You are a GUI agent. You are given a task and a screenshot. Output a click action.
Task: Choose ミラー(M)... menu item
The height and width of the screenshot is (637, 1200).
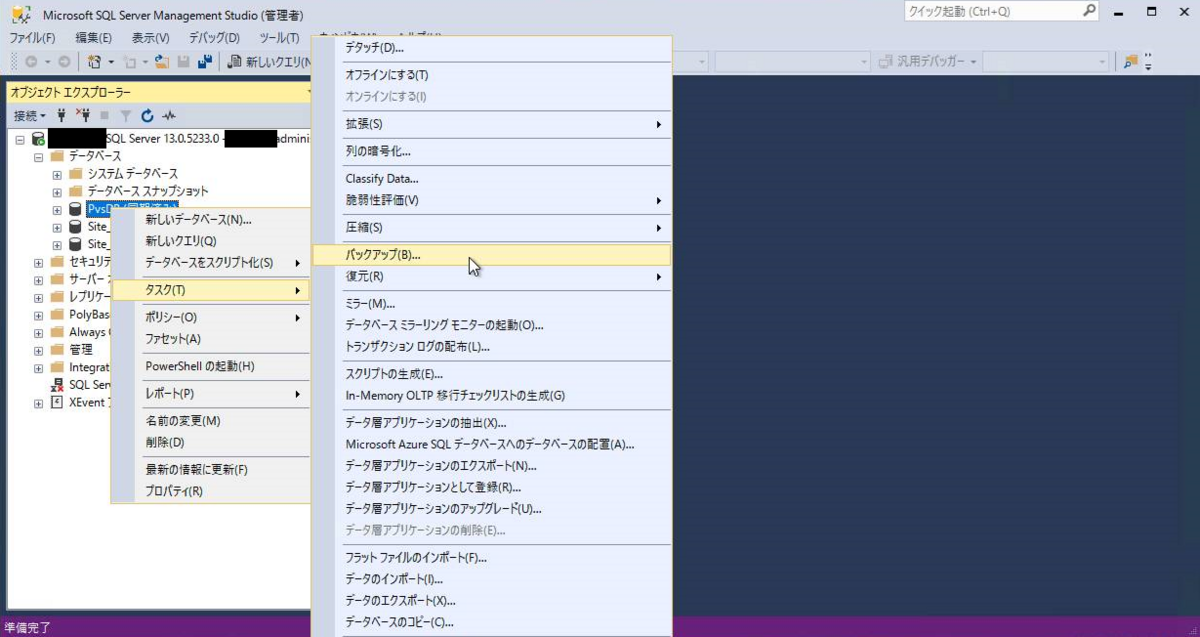(491, 303)
